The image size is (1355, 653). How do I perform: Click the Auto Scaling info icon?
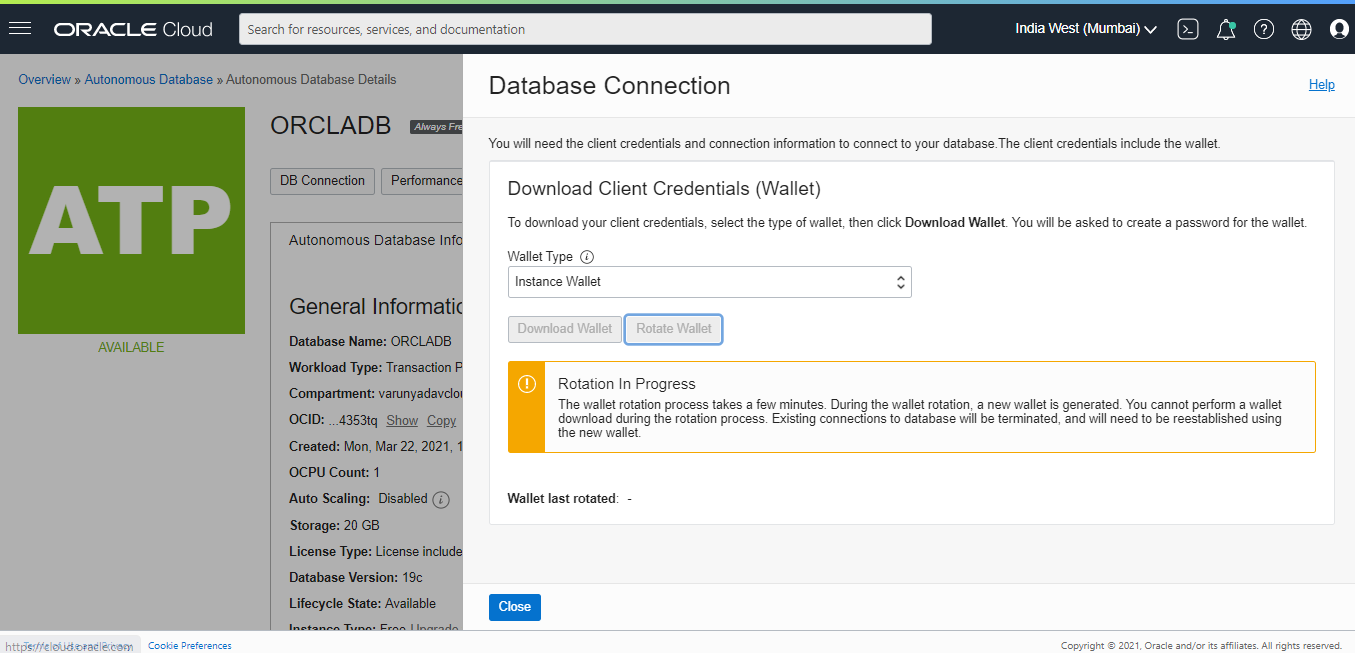(x=441, y=499)
